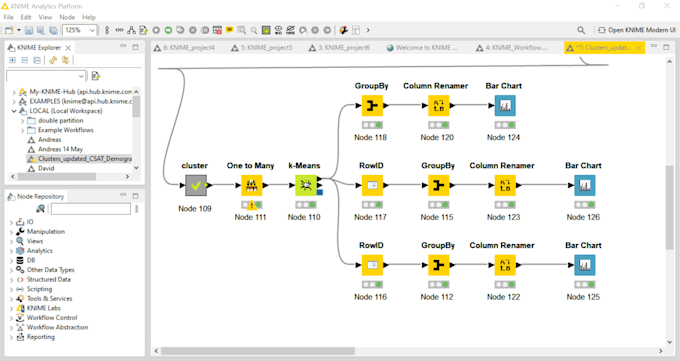
Task: Expand the Example Workflows folder
Action: pyautogui.click(x=23, y=130)
